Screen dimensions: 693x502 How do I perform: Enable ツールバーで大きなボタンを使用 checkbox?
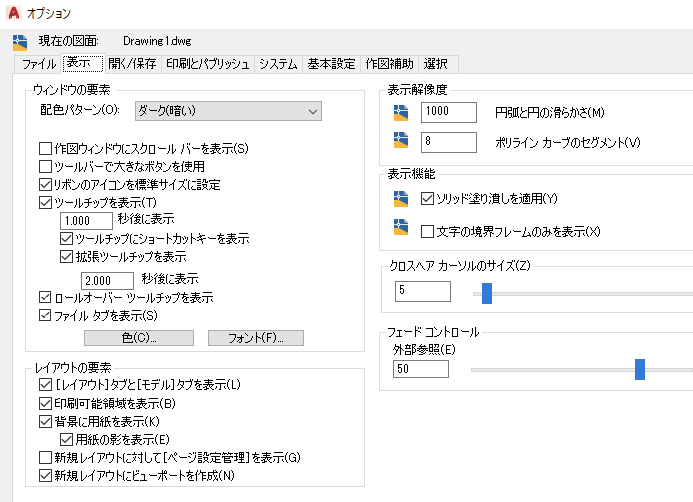[x=46, y=167]
